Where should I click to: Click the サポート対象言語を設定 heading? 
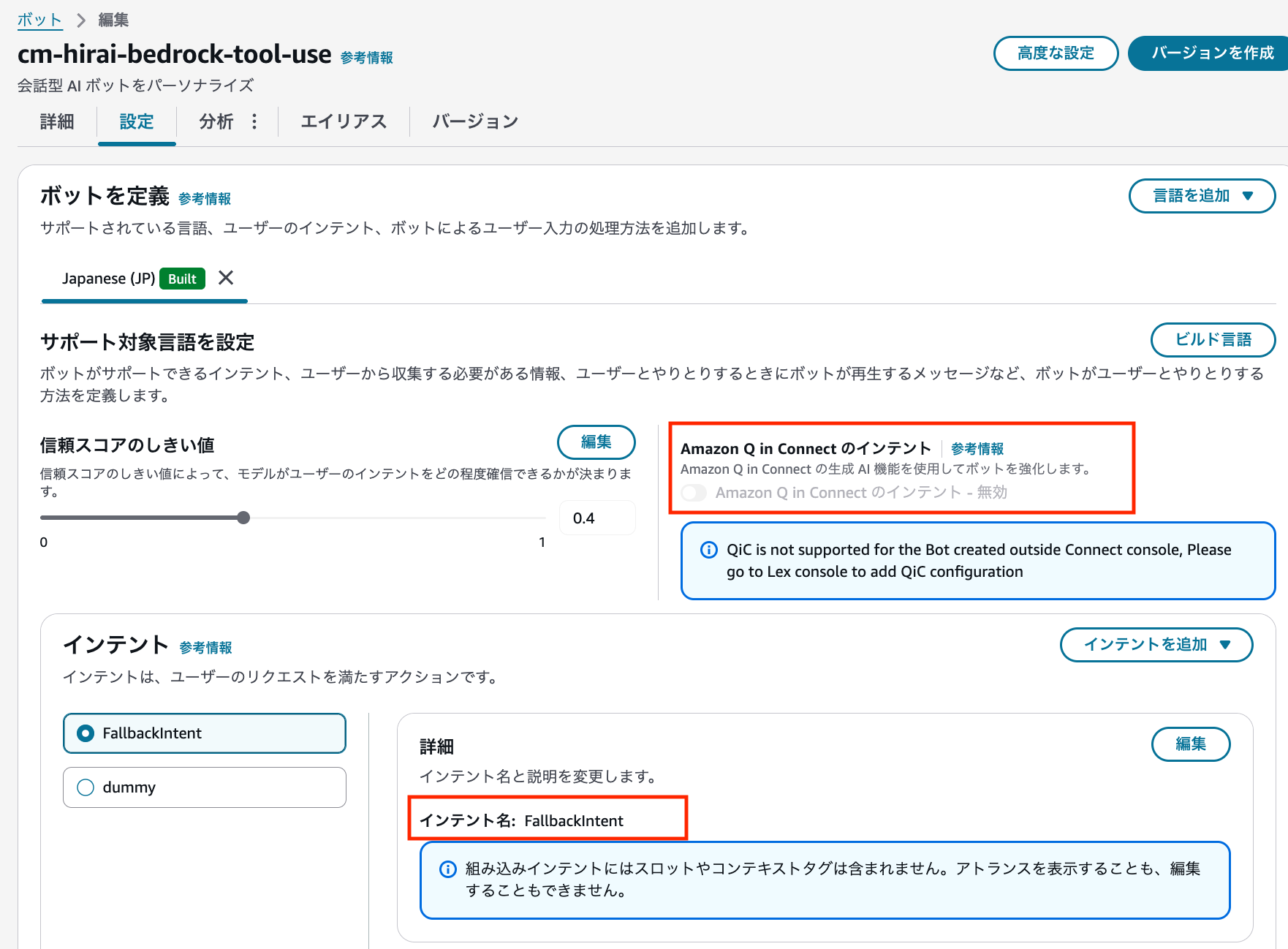147,342
